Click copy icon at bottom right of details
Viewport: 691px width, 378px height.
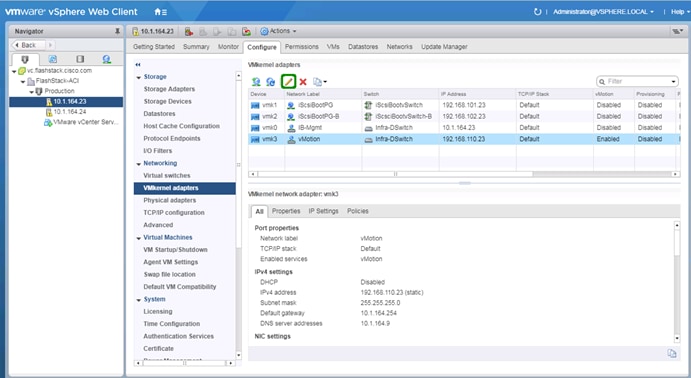[671, 353]
